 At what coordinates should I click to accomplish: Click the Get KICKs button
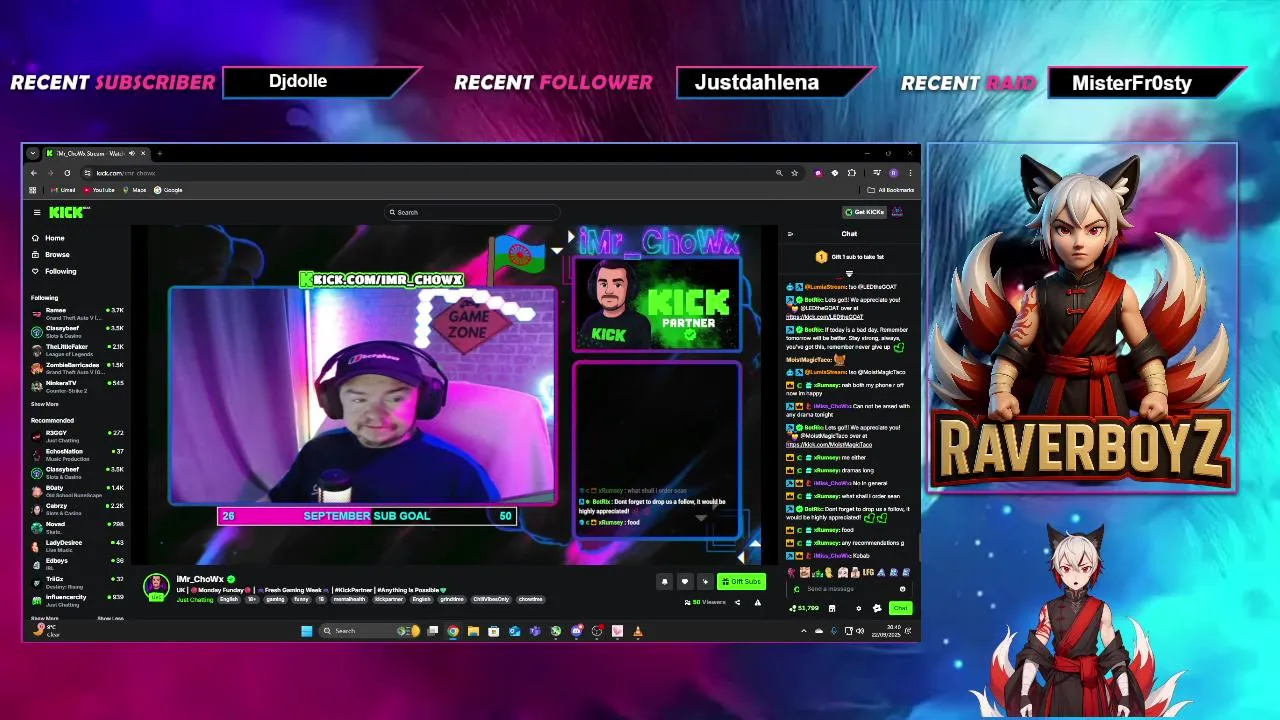(865, 212)
